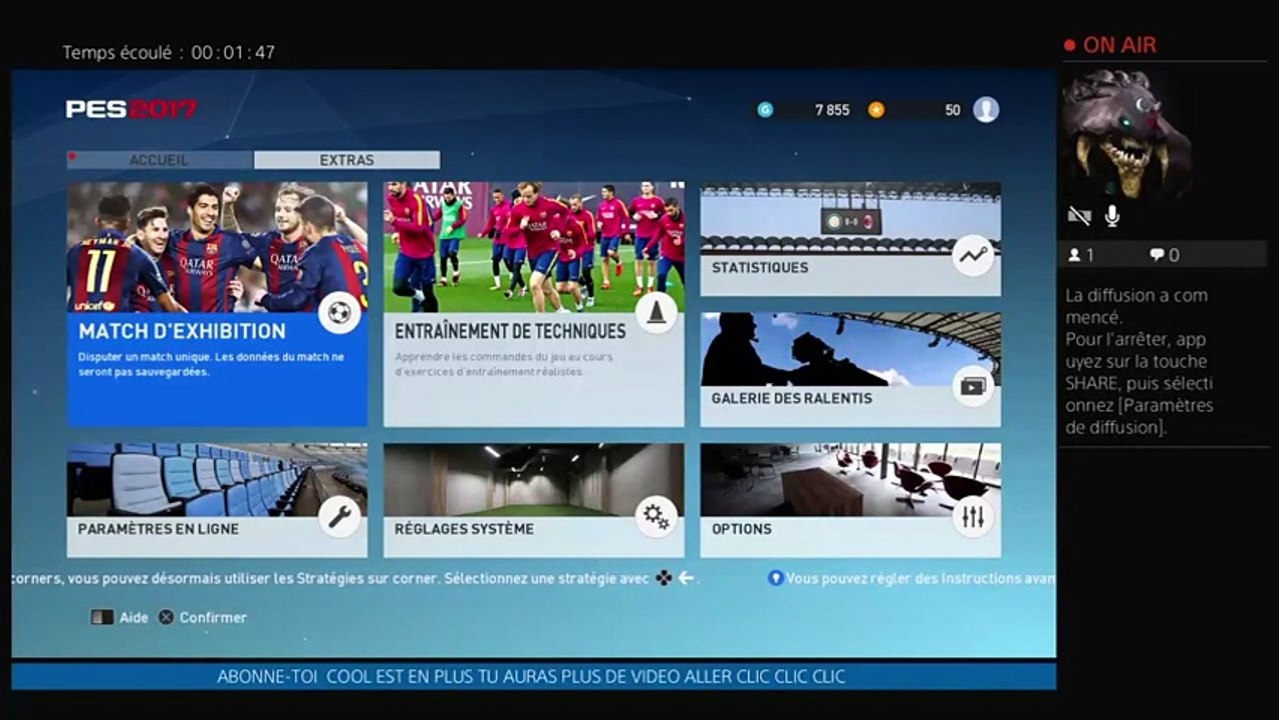Open the RÉGLAGES SYSTÈME tile

pyautogui.click(x=534, y=500)
